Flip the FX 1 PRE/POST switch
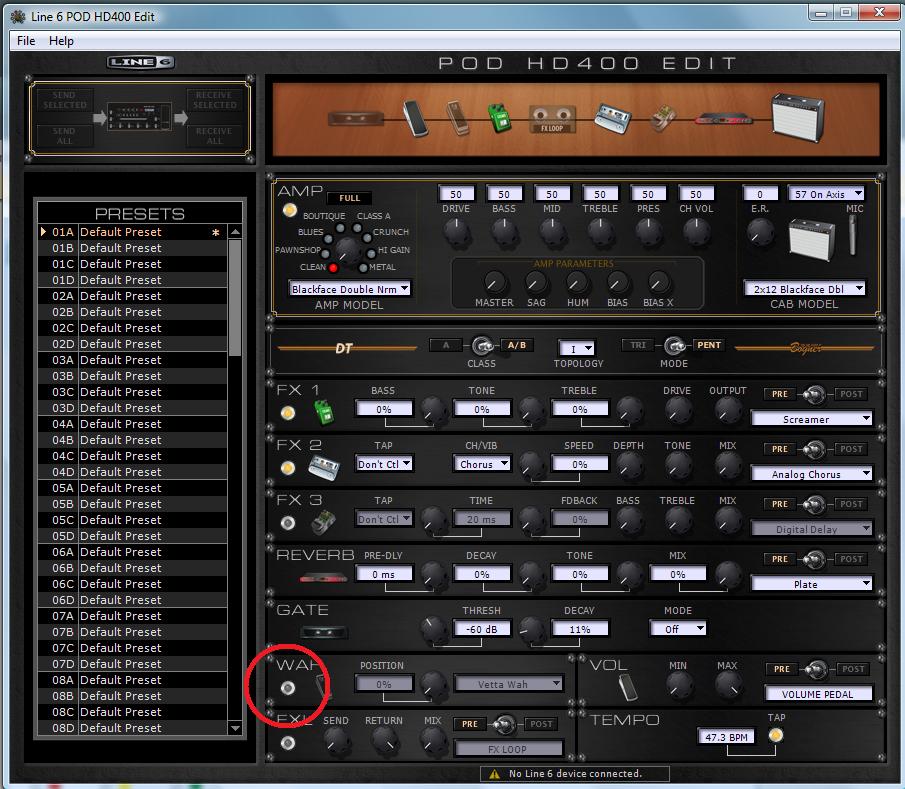The width and height of the screenshot is (905, 789). tap(814, 394)
